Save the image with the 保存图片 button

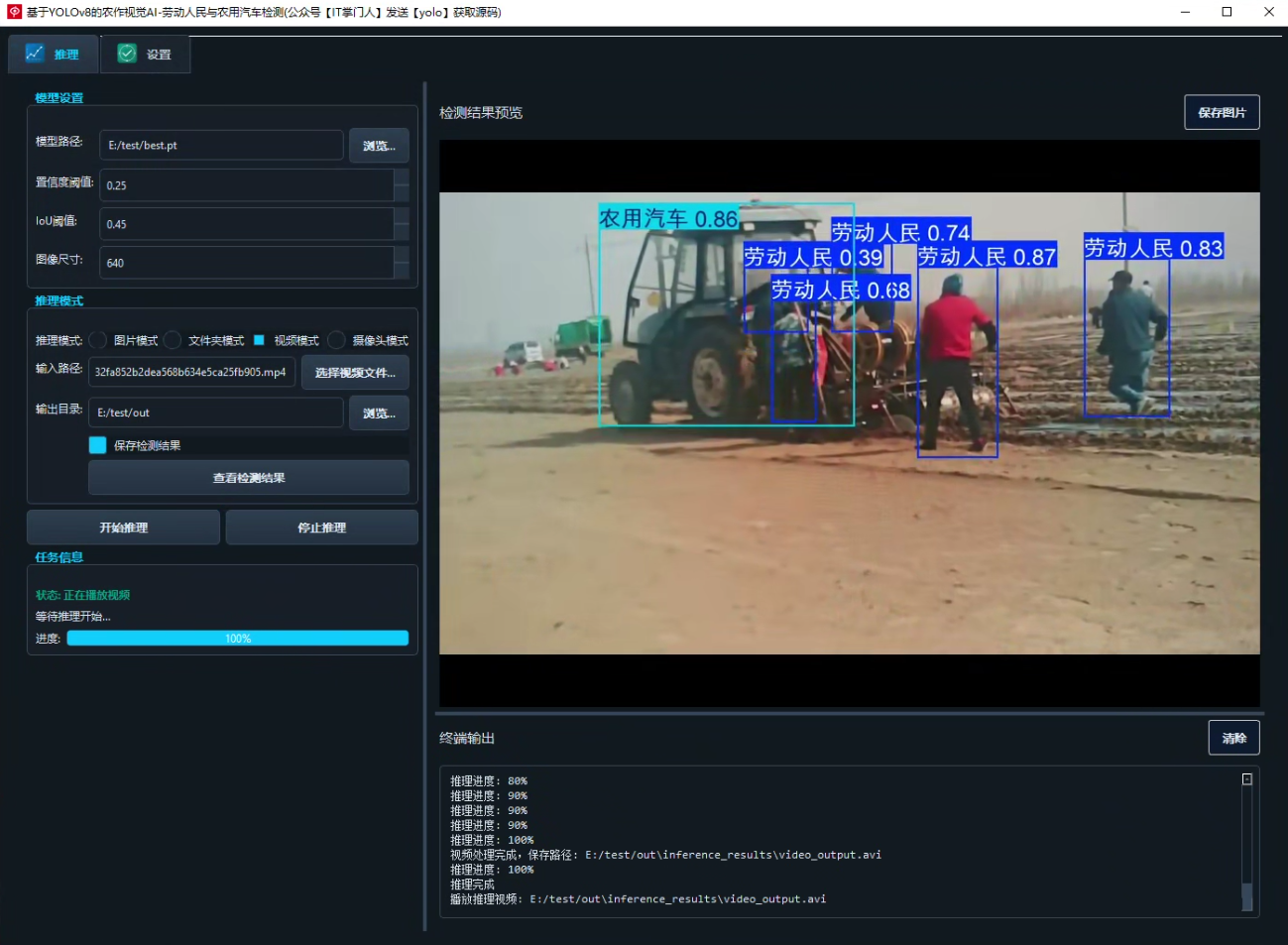[1222, 112]
